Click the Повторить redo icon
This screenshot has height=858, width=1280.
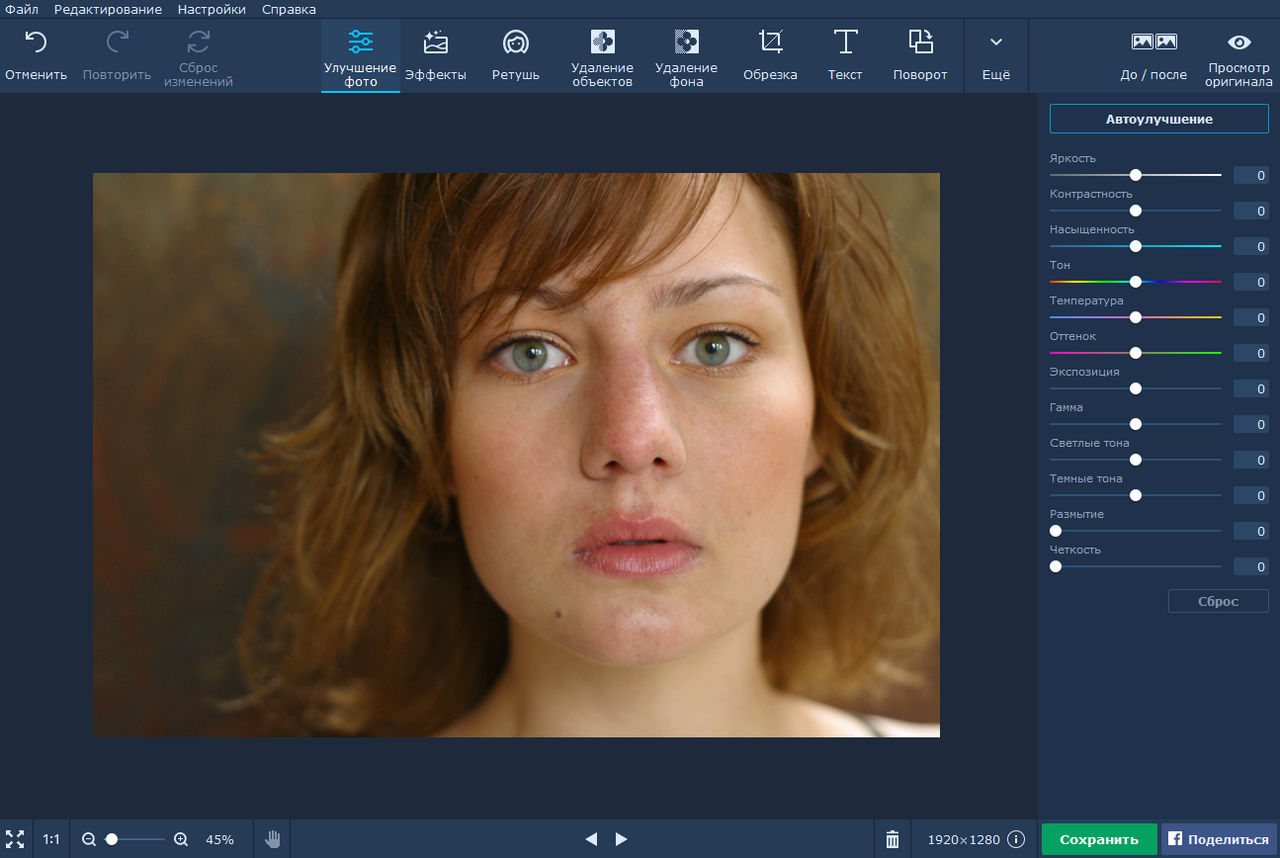coord(117,42)
